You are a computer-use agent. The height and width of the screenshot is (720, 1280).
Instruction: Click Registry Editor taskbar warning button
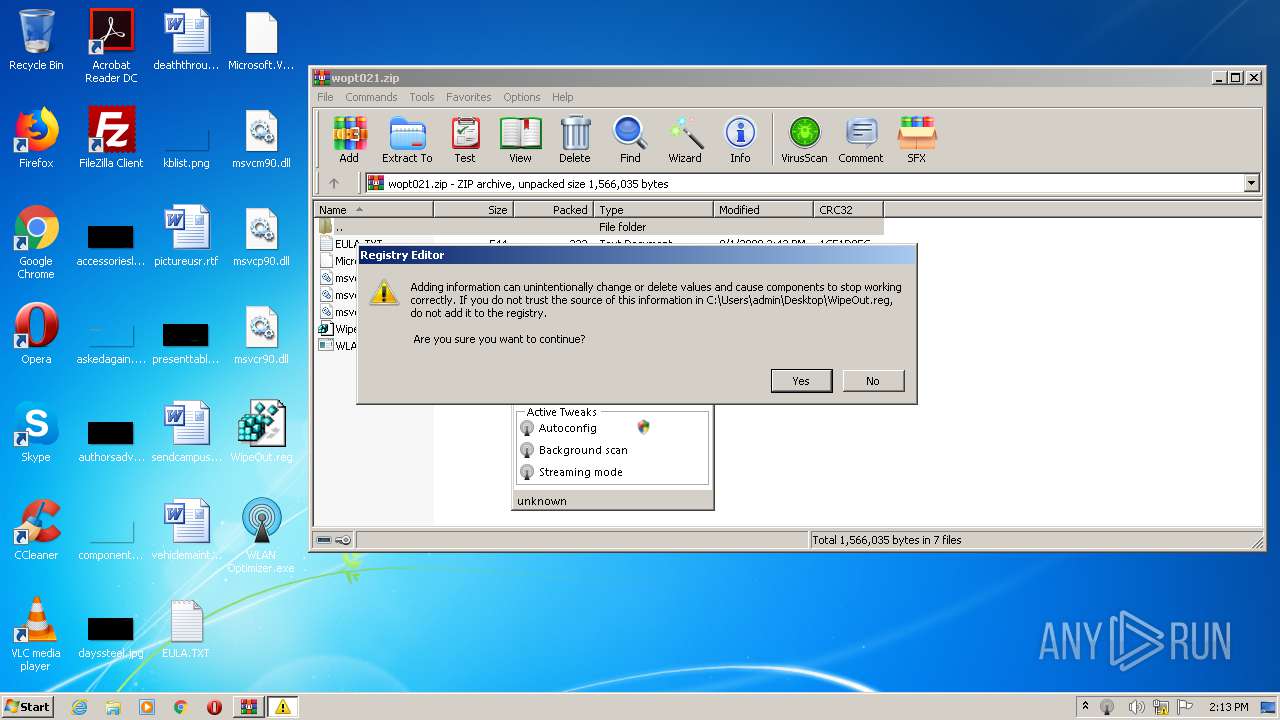click(x=282, y=707)
